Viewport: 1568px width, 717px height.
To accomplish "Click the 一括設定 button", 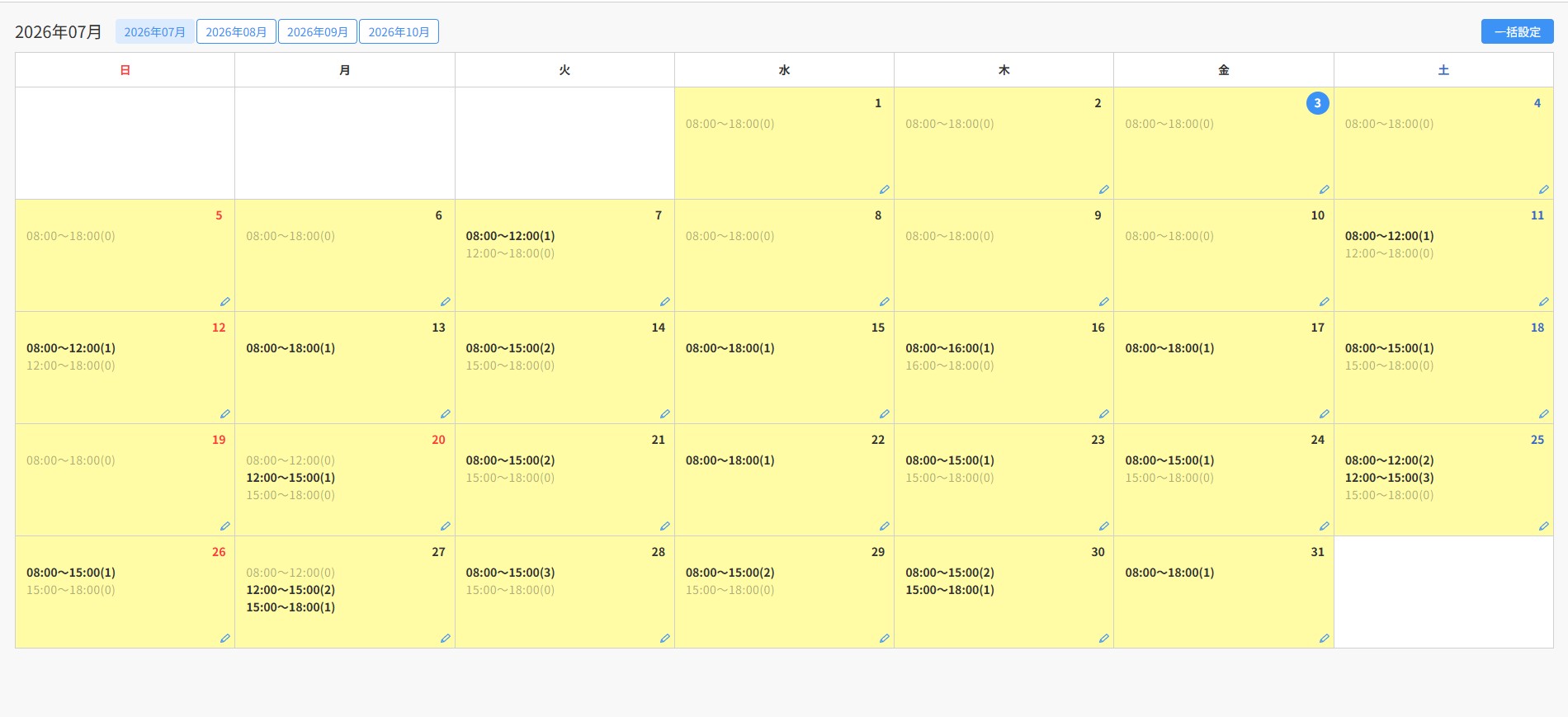I will click(1517, 31).
